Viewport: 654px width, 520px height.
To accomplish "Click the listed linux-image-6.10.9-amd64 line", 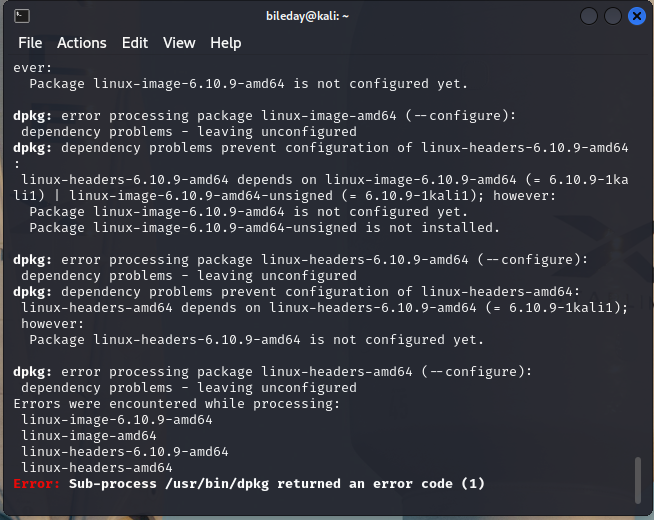I will 117,420.
